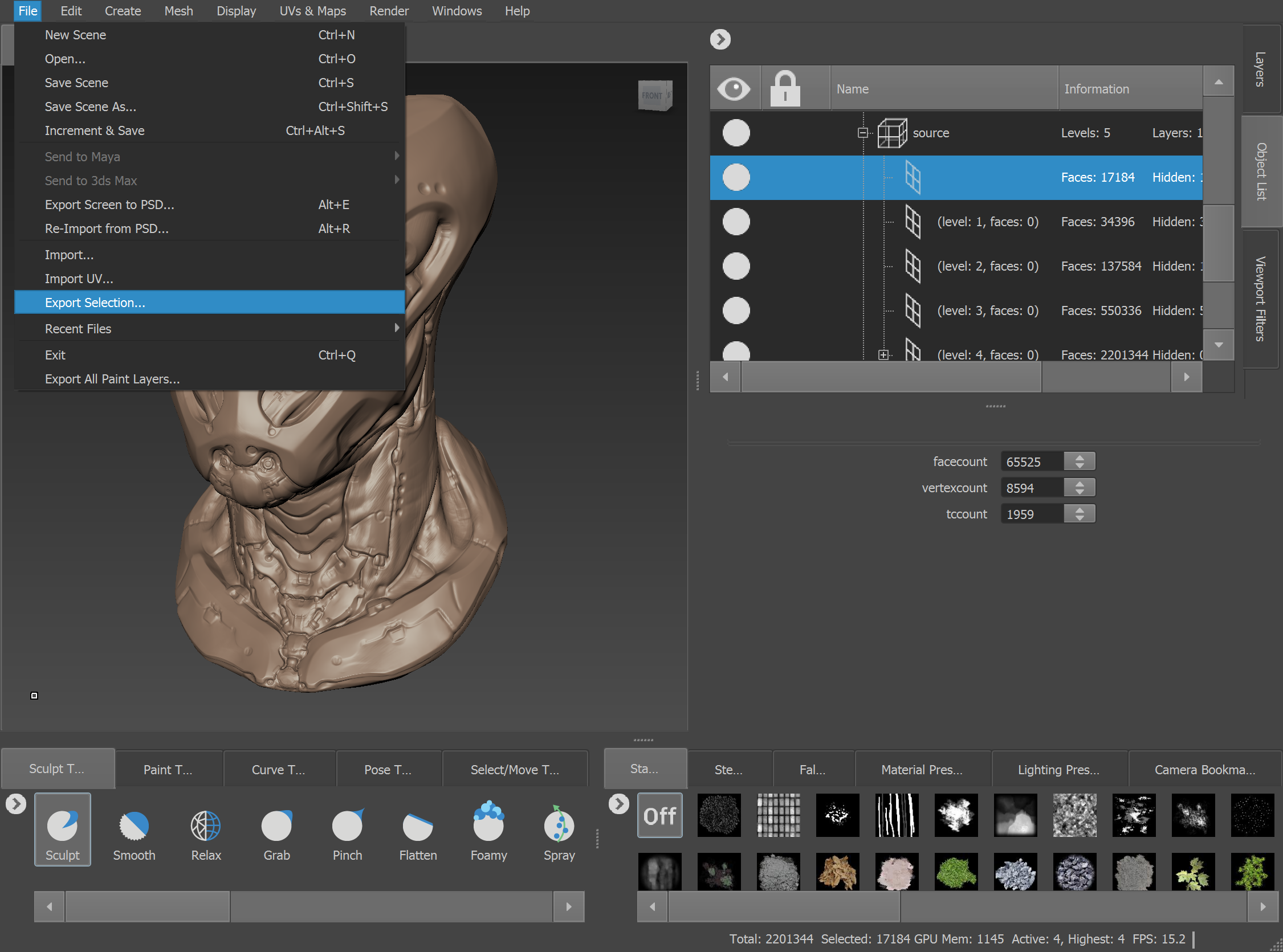Activate the Grab tool
This screenshot has height=952, width=1283.
(x=276, y=830)
